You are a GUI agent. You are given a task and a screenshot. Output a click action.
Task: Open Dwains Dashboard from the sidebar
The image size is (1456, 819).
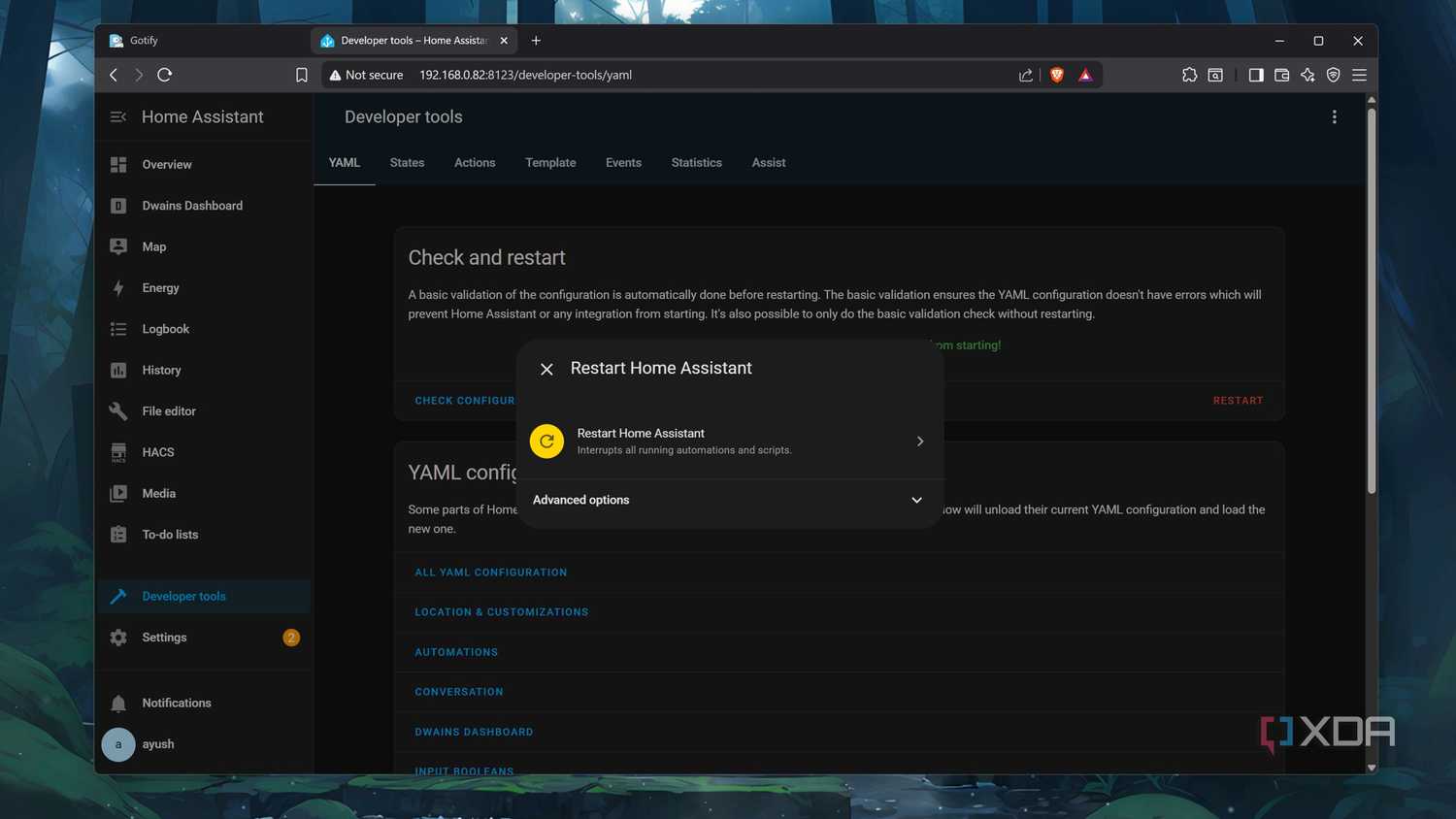pyautogui.click(x=192, y=206)
